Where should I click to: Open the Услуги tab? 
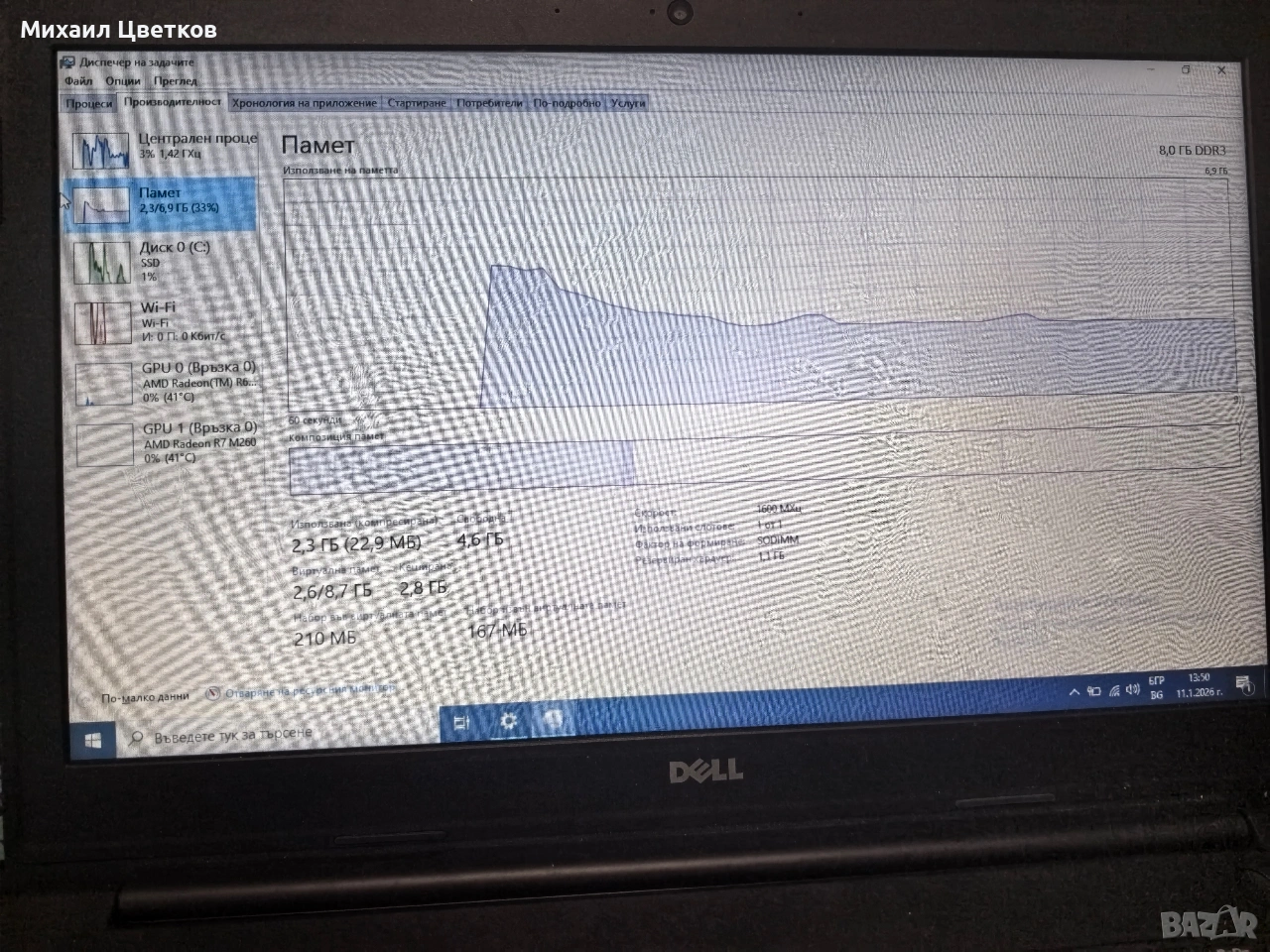pos(628,103)
